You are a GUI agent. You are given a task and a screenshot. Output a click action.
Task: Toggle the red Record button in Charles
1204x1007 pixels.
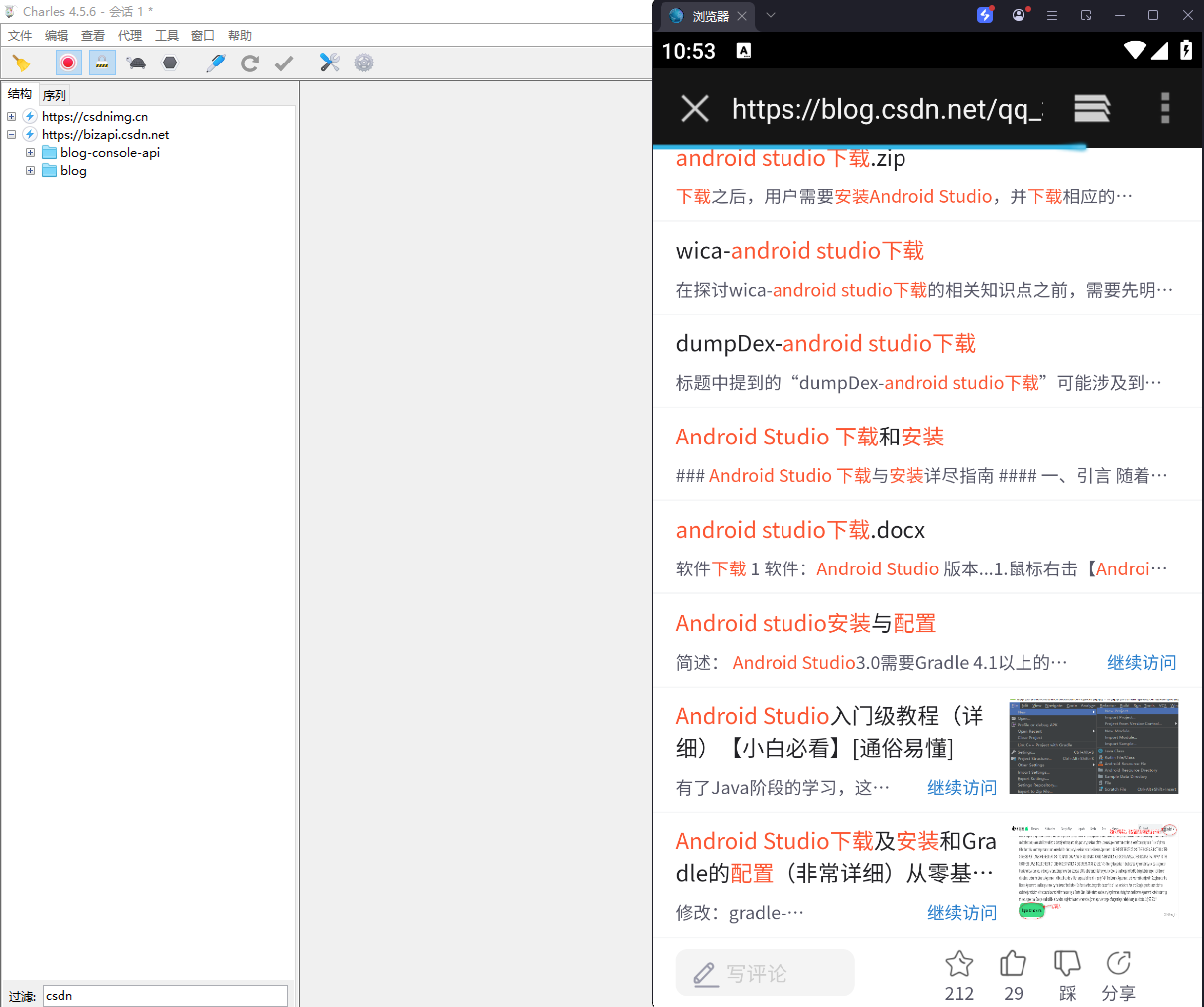coord(68,63)
